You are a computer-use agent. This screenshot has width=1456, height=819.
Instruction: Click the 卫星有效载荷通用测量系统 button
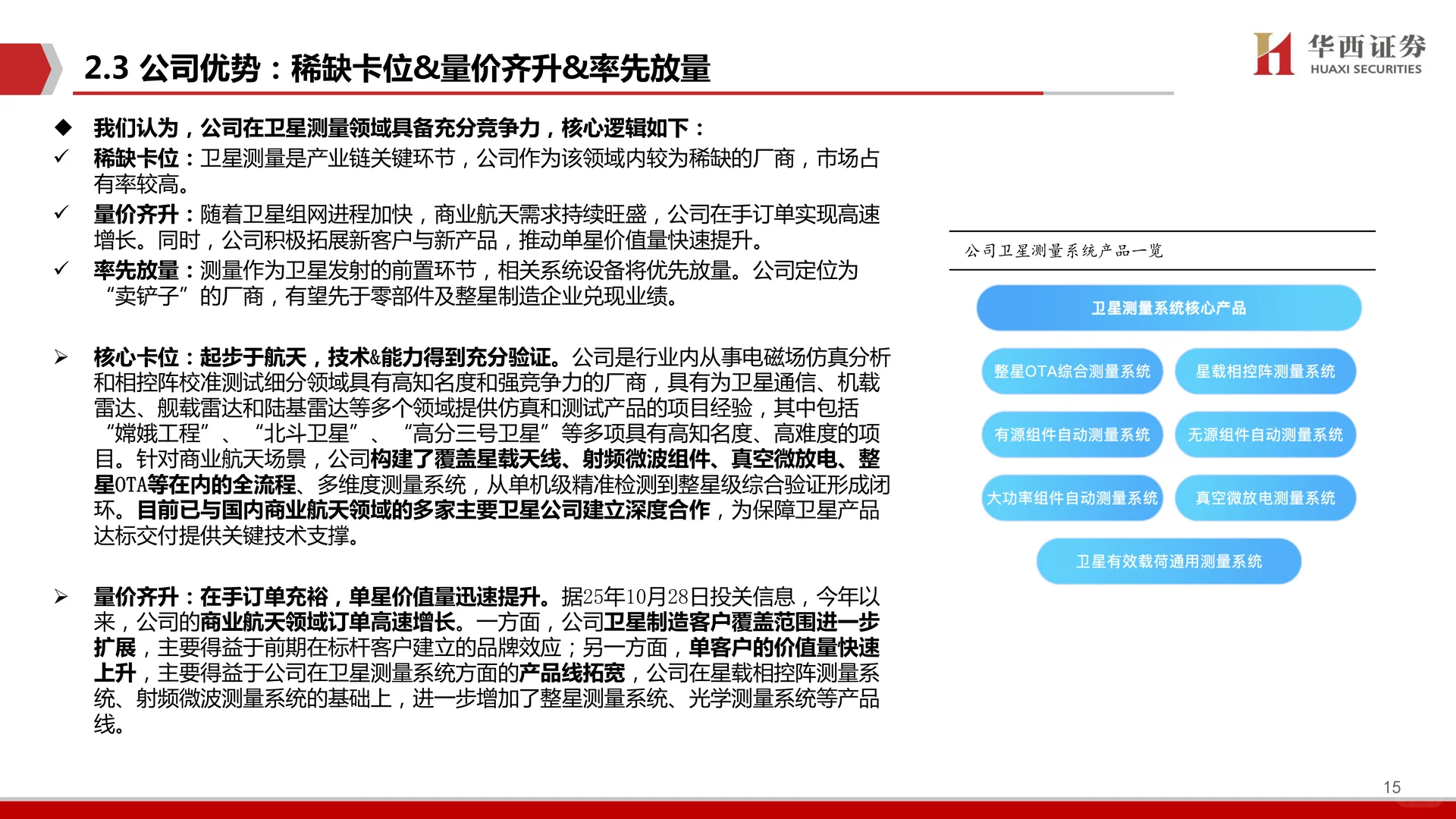(x=1169, y=561)
